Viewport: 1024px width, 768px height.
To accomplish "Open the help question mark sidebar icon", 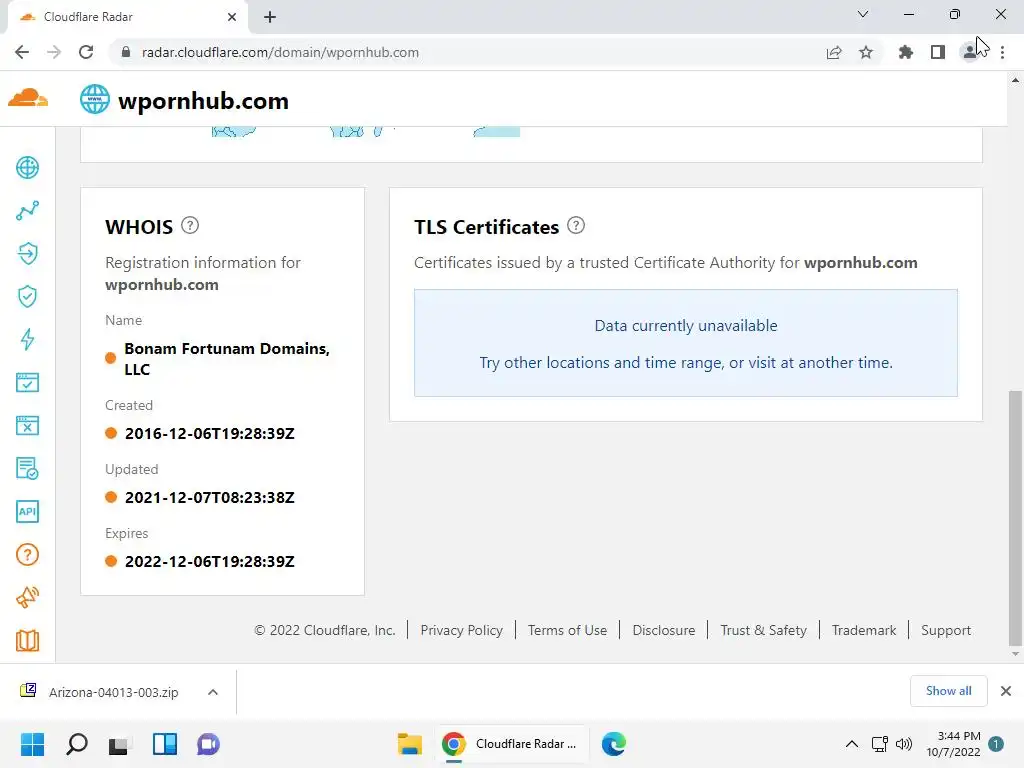I will 27,554.
